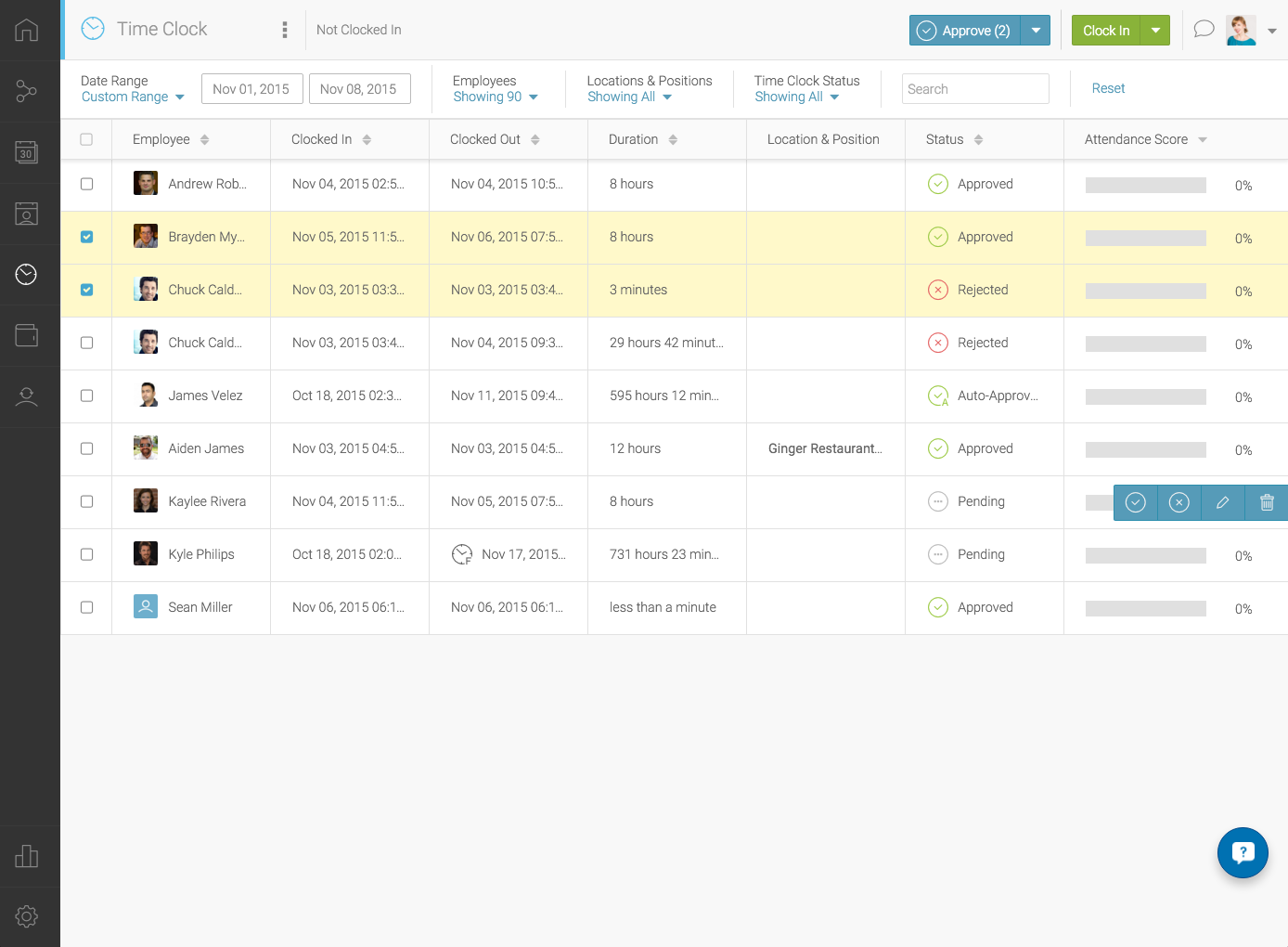Open the calendar schedule icon in sidebar
The height and width of the screenshot is (947, 1288).
point(27,152)
